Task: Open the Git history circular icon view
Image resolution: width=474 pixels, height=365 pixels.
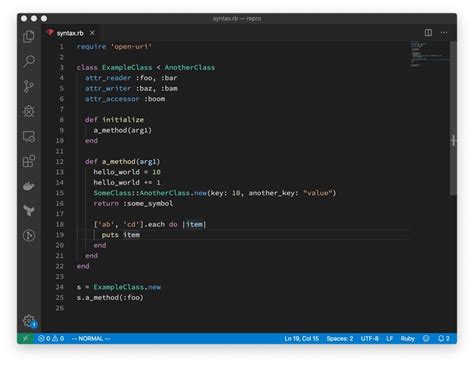Action: pos(29,235)
